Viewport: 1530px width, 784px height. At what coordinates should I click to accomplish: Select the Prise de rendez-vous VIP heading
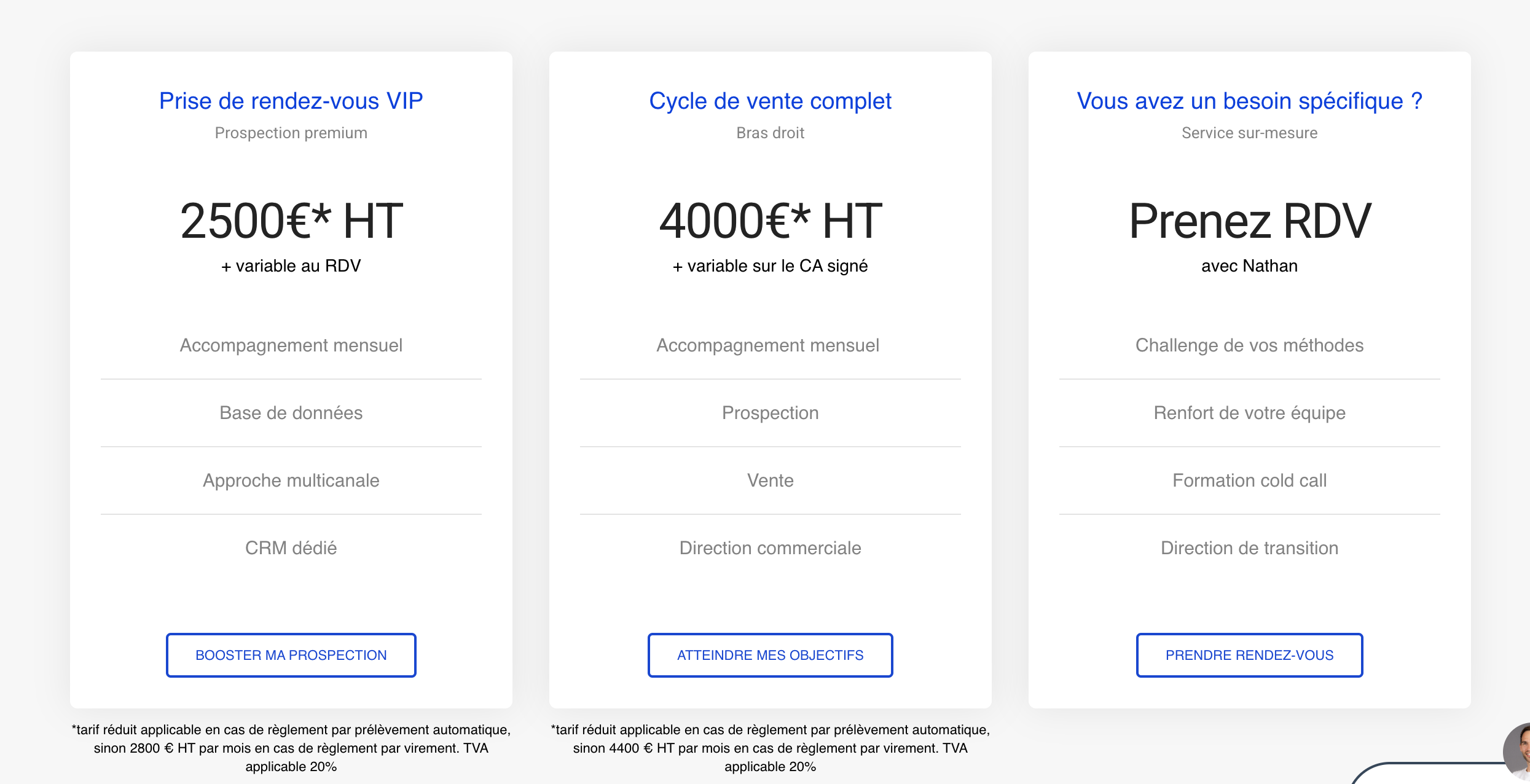[291, 101]
